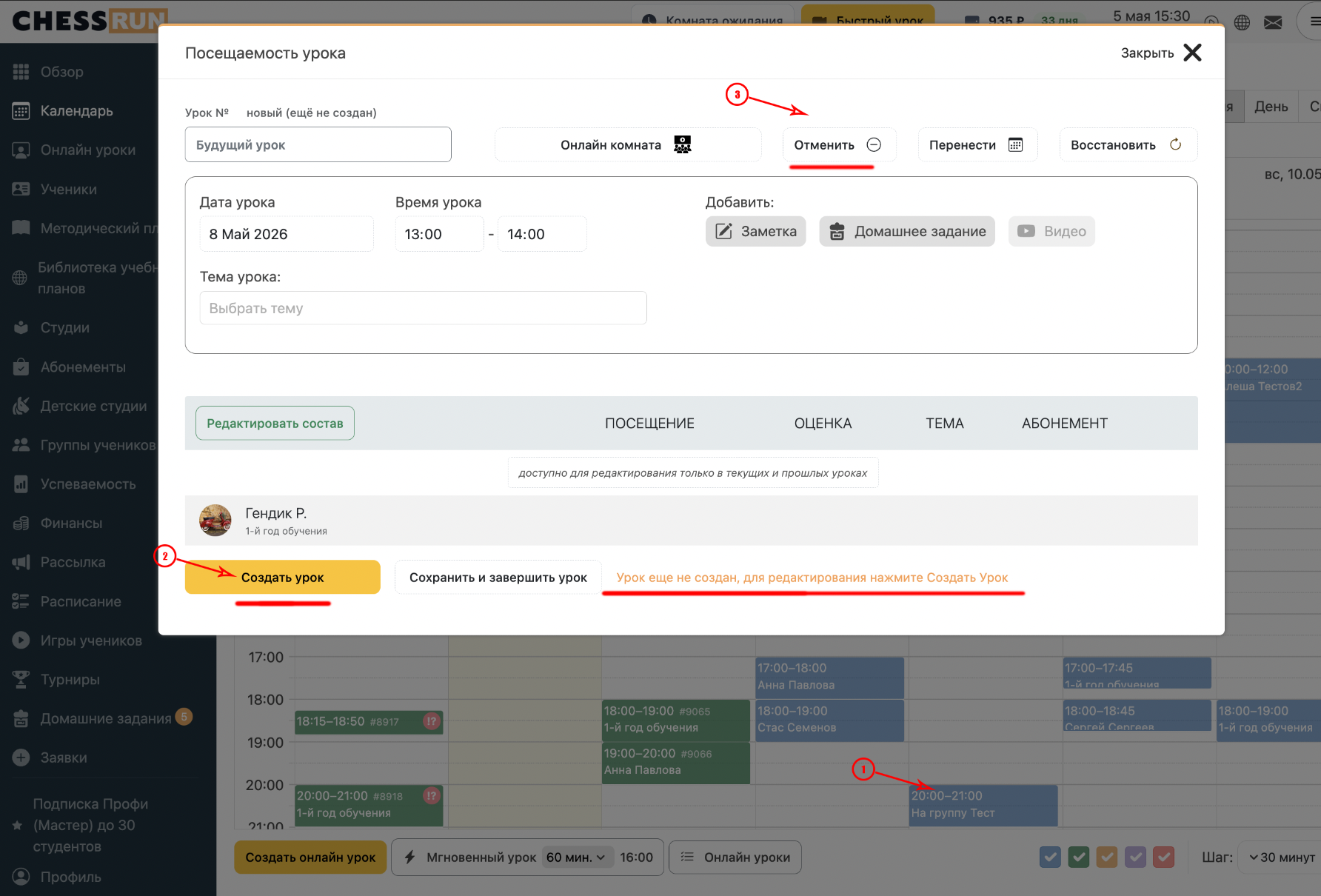Open the 13:00 start time field
This screenshot has width=1321, height=896.
(x=439, y=234)
